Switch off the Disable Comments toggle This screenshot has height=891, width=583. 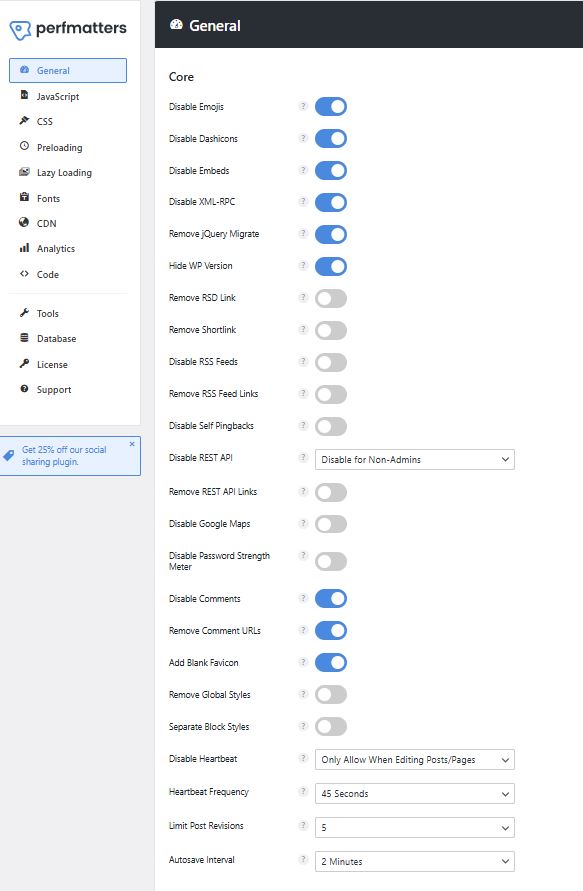pos(331,598)
